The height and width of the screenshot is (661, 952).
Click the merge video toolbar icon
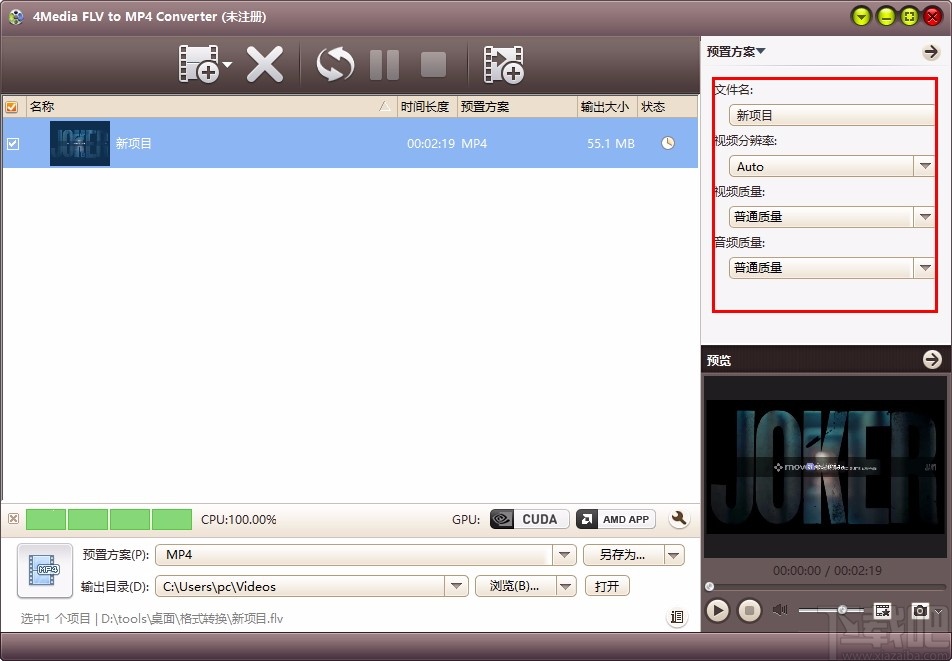click(x=504, y=62)
